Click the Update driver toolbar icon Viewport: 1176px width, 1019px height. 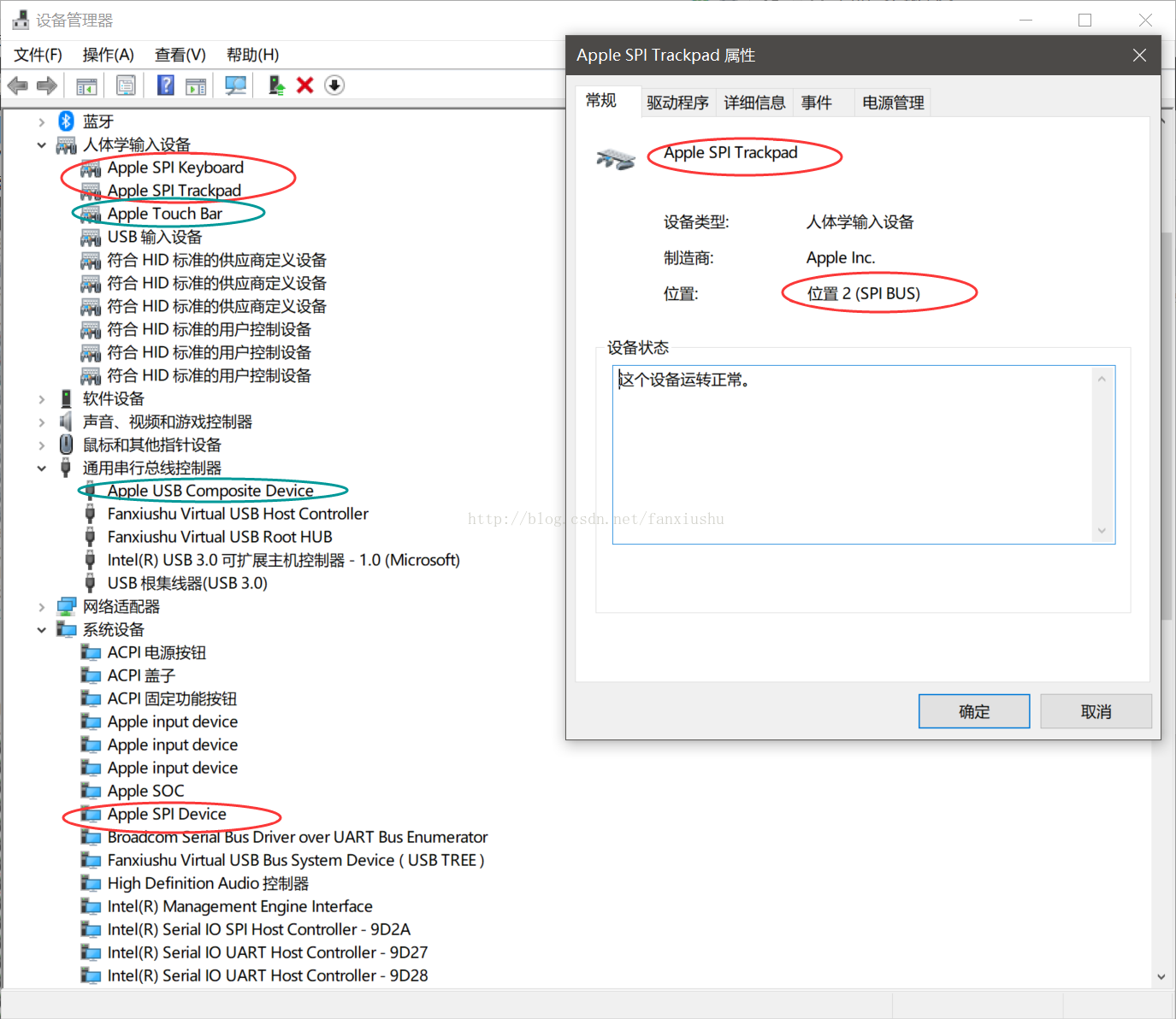tap(276, 85)
